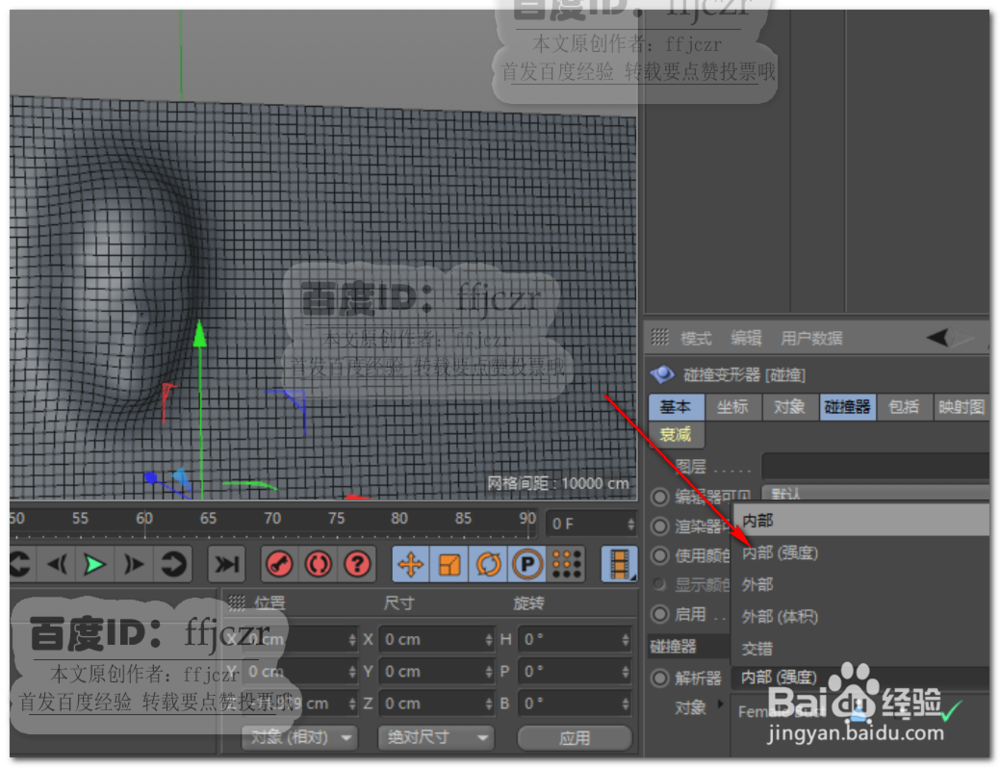Toggle point level animation dots icon

pos(567,565)
